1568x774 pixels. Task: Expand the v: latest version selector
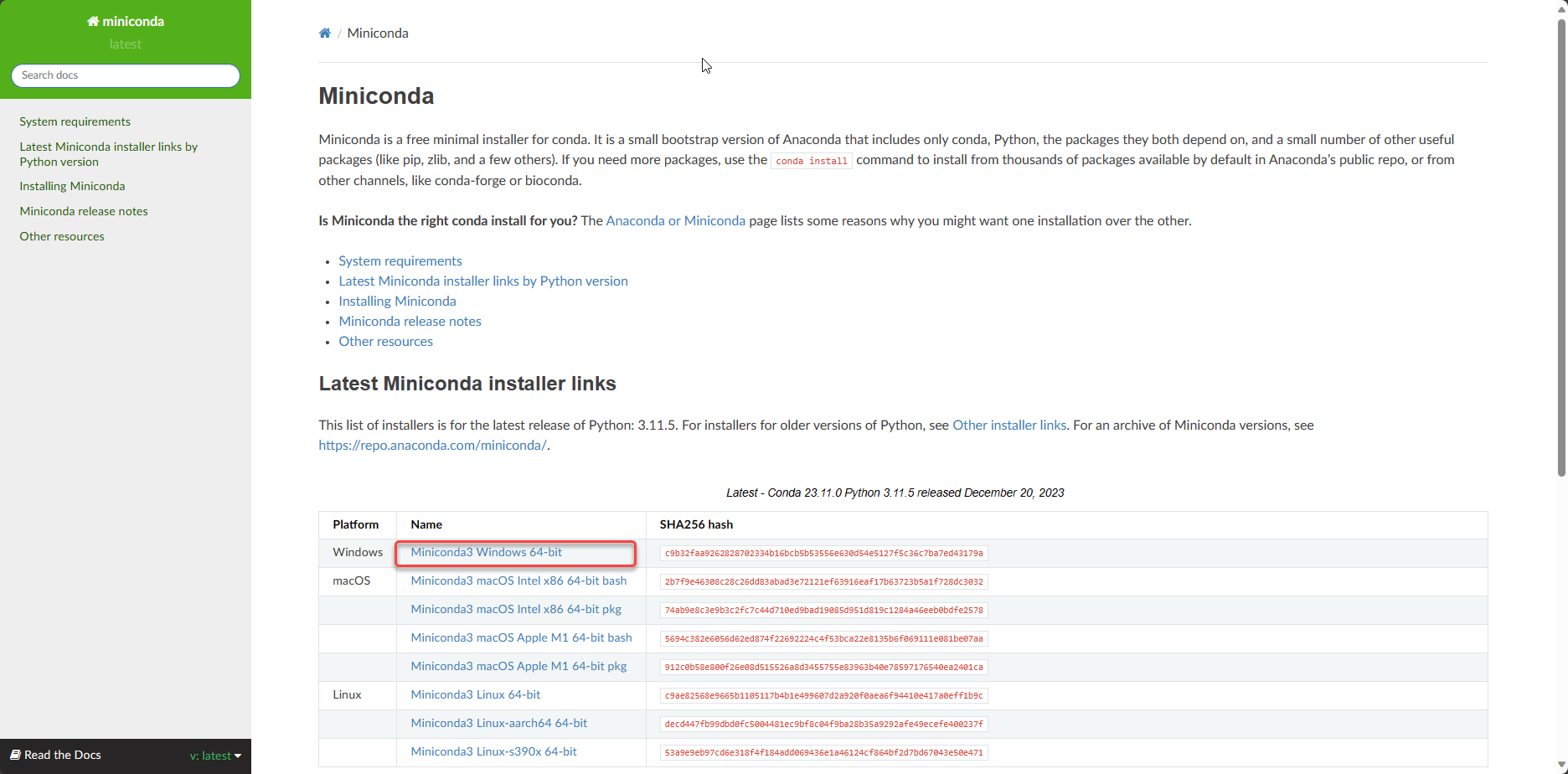pos(215,756)
